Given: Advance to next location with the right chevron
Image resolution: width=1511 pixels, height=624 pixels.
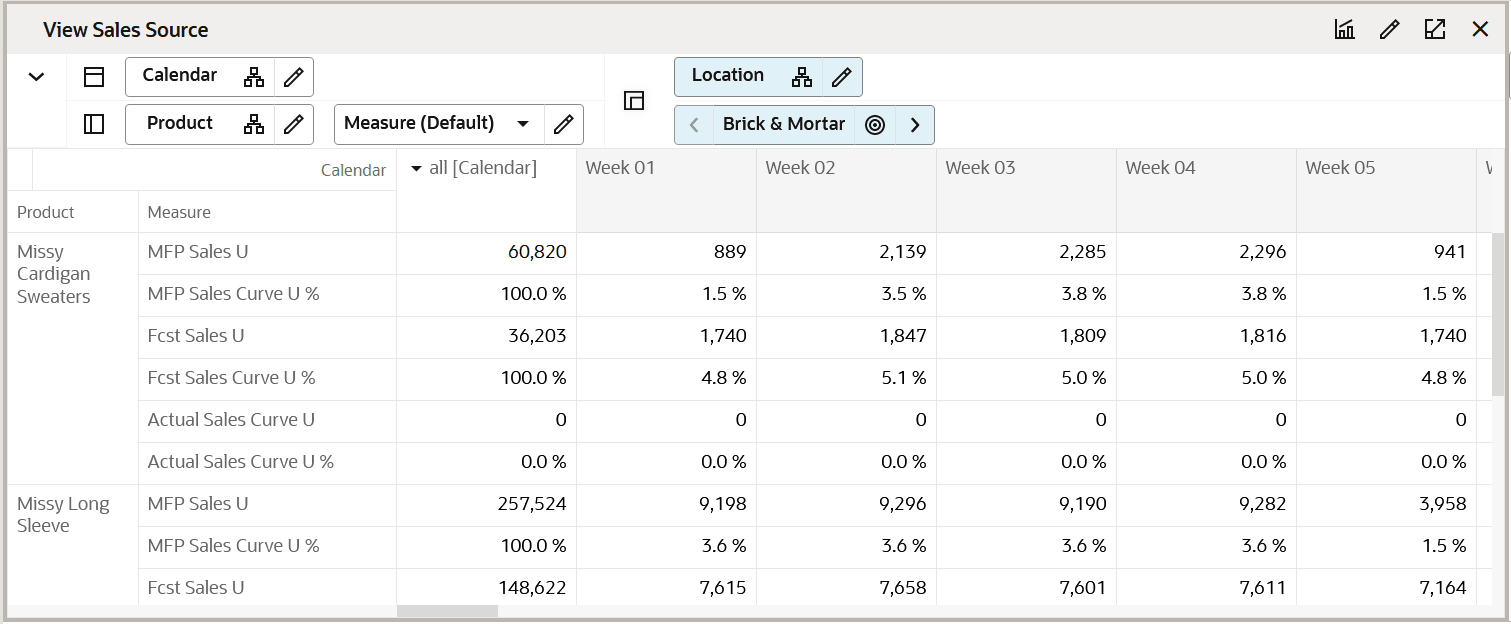Looking at the screenshot, I should [x=915, y=124].
